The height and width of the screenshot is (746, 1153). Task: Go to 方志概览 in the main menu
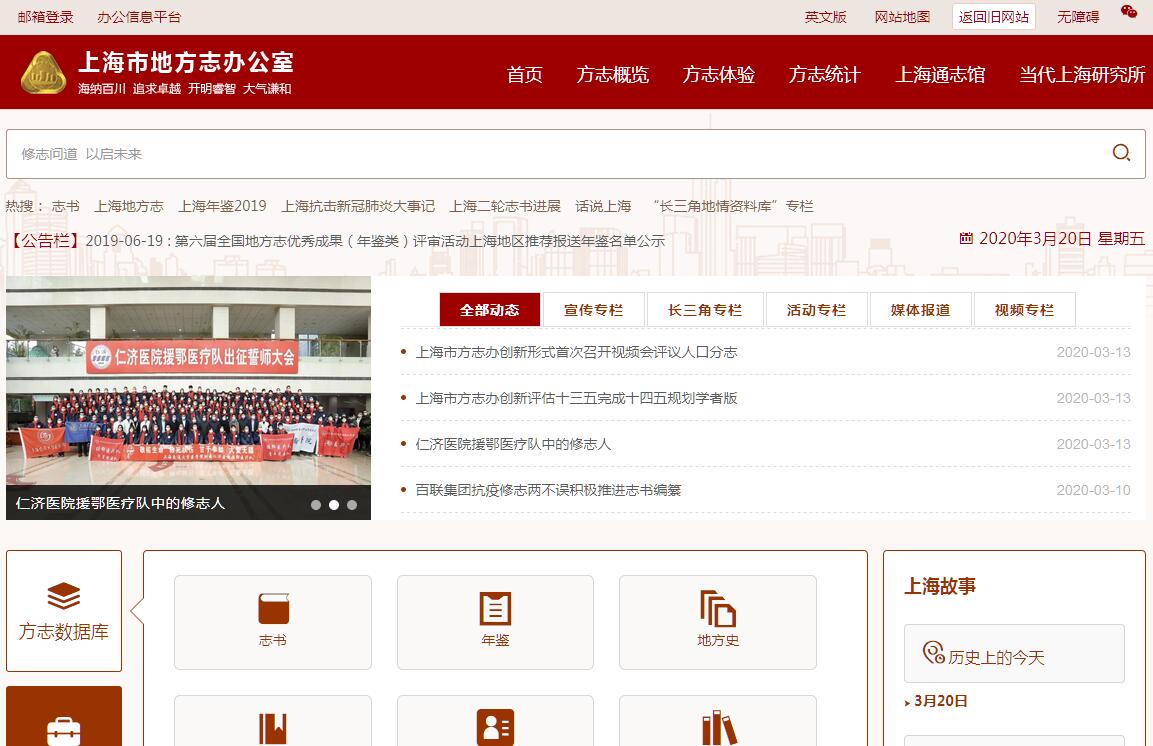click(x=612, y=75)
